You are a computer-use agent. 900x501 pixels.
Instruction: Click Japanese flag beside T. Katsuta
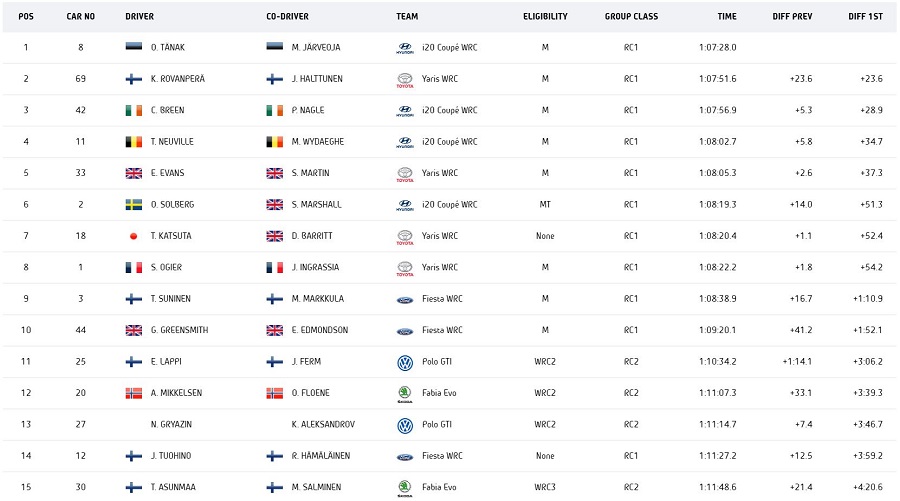(134, 236)
